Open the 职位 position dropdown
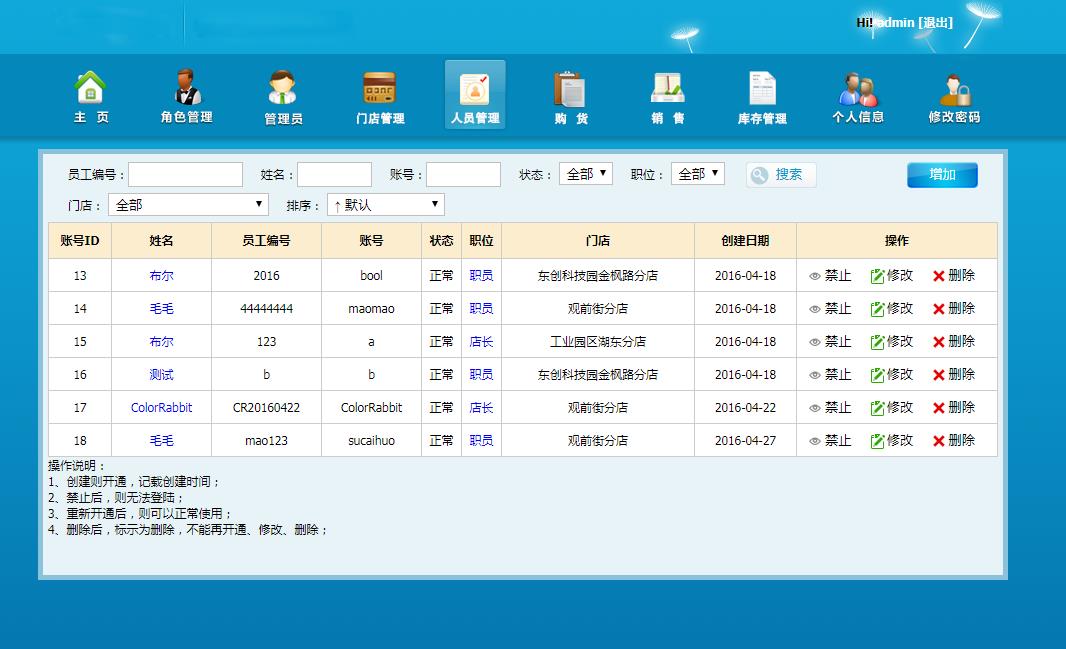Screen dimensions: 1066x649 (697, 174)
